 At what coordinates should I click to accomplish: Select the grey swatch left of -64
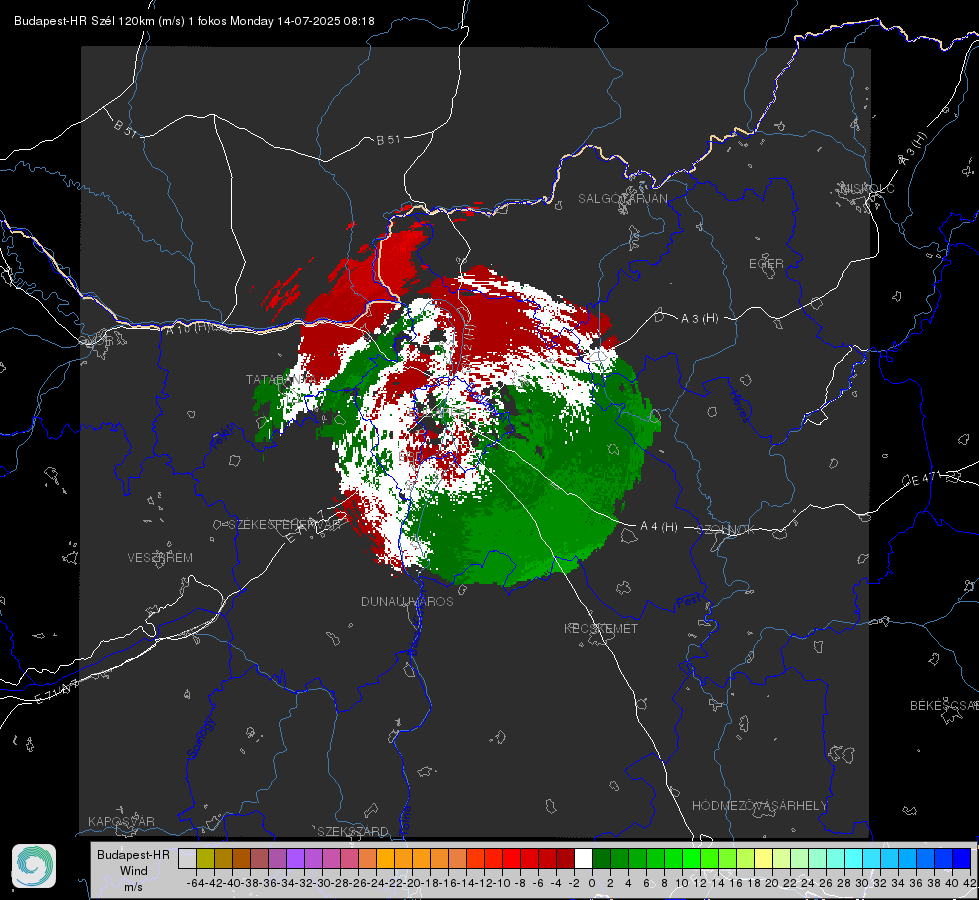point(187,859)
